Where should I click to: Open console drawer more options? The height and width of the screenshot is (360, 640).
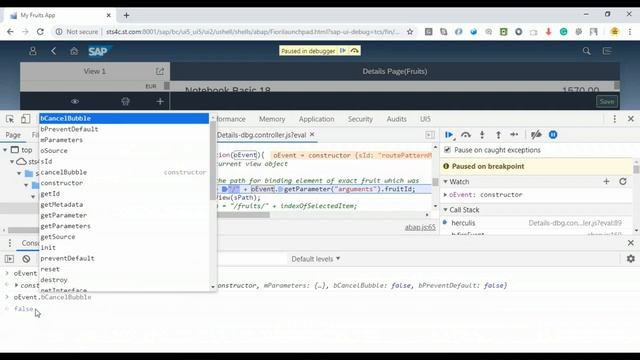click(10, 243)
